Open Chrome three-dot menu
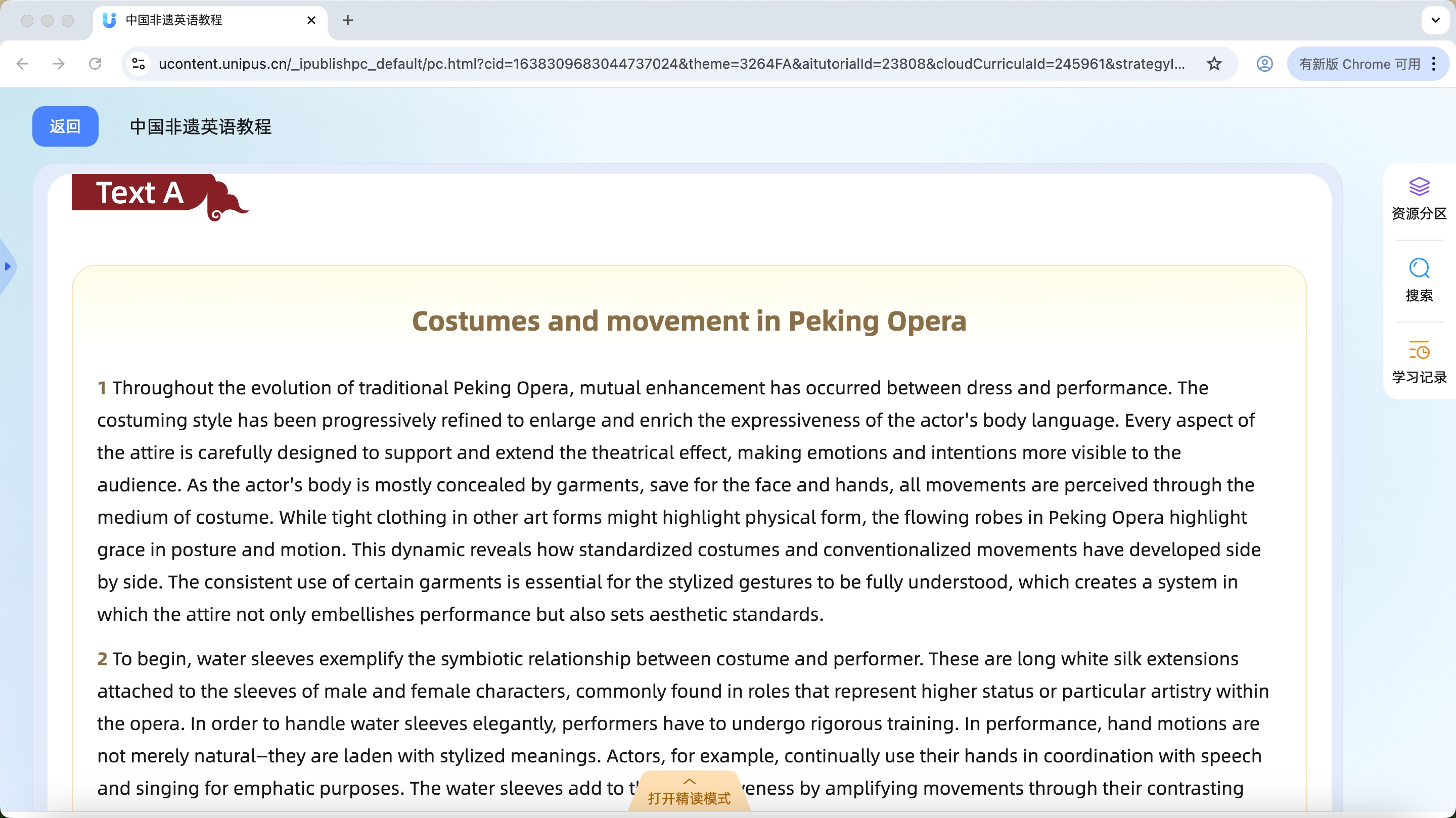The width and height of the screenshot is (1456, 818). tap(1434, 64)
